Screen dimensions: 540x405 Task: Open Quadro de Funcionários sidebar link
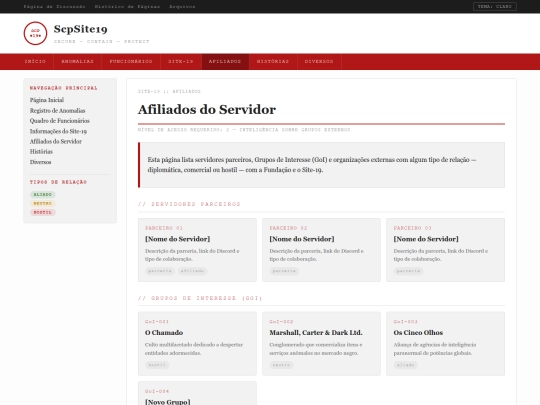[60, 121]
